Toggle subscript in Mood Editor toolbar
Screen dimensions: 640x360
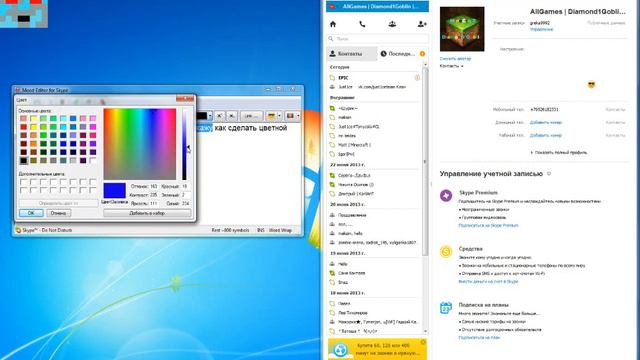(x=231, y=116)
